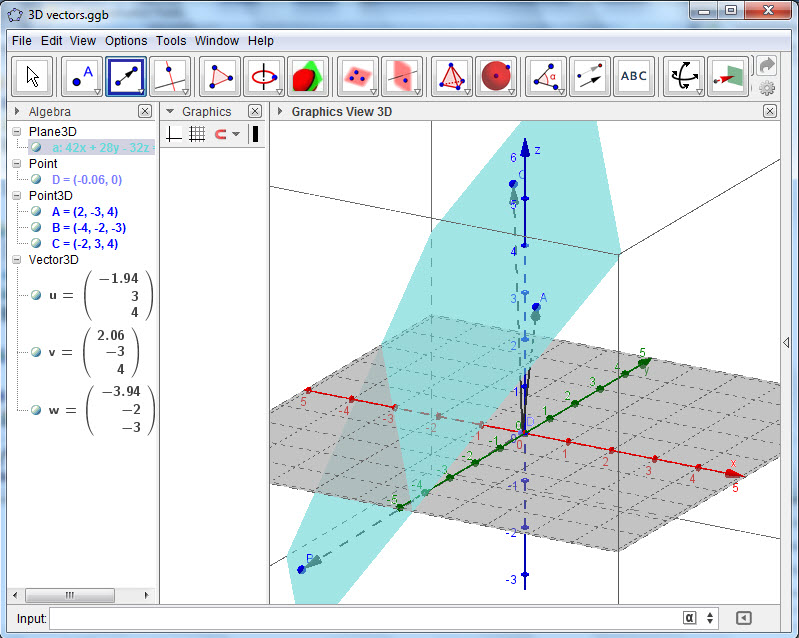Select the Rotate 3D View tool
This screenshot has width=799, height=638.
click(684, 77)
